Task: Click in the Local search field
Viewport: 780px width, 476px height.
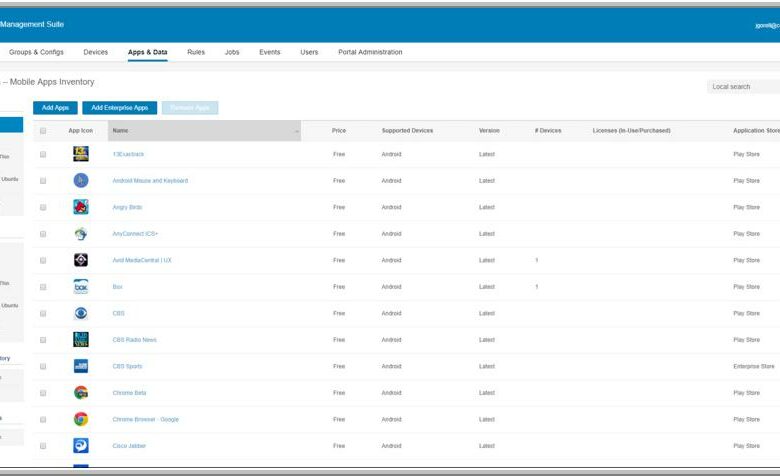Action: 744,87
